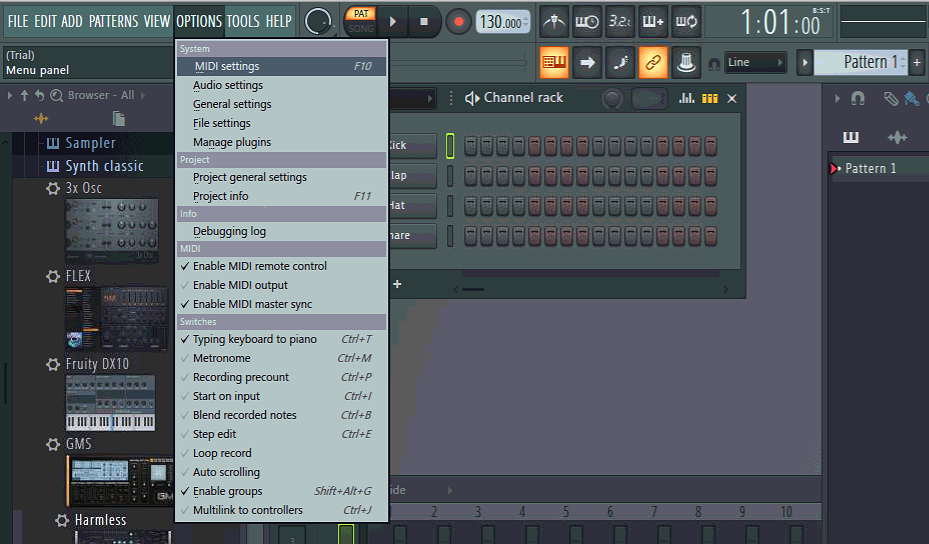Click the Stop button

(424, 22)
